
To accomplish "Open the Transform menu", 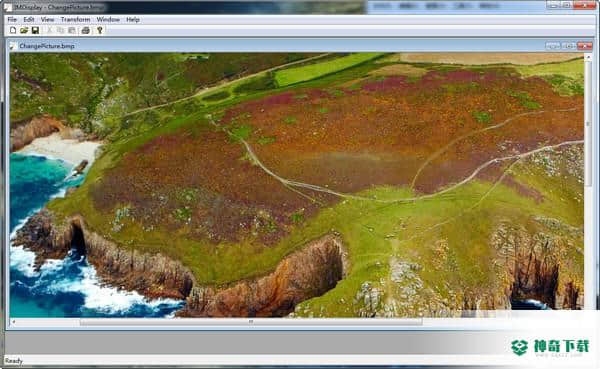I will (75, 20).
